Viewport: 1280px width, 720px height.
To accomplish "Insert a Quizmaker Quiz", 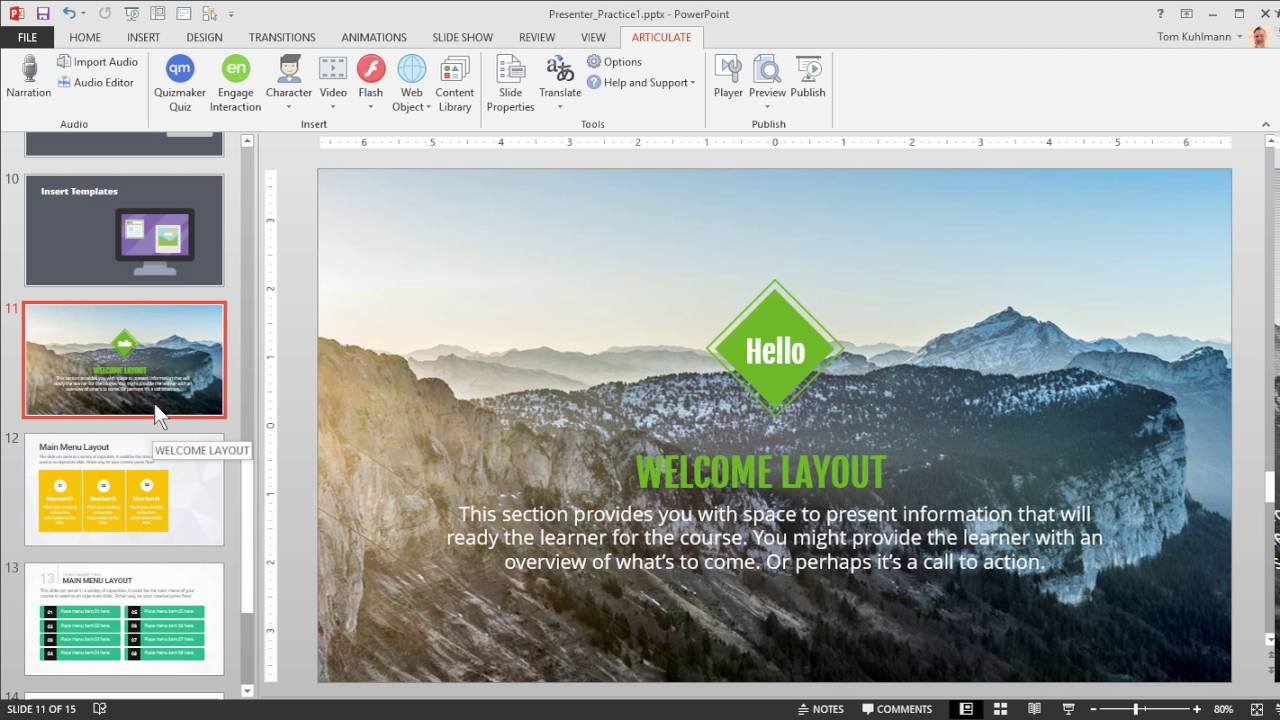I will click(x=180, y=83).
